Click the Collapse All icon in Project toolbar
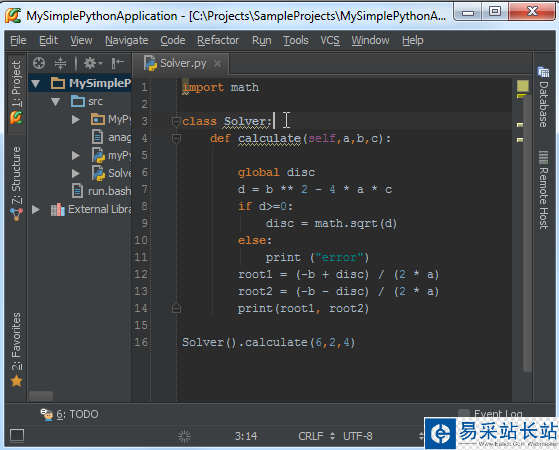The height and width of the screenshot is (450, 559). 61,63
